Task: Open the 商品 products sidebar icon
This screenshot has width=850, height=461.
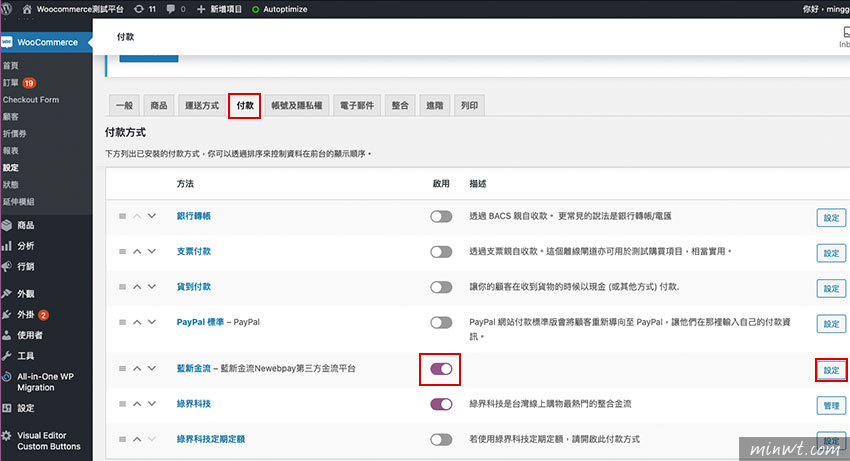Action: click(x=7, y=225)
